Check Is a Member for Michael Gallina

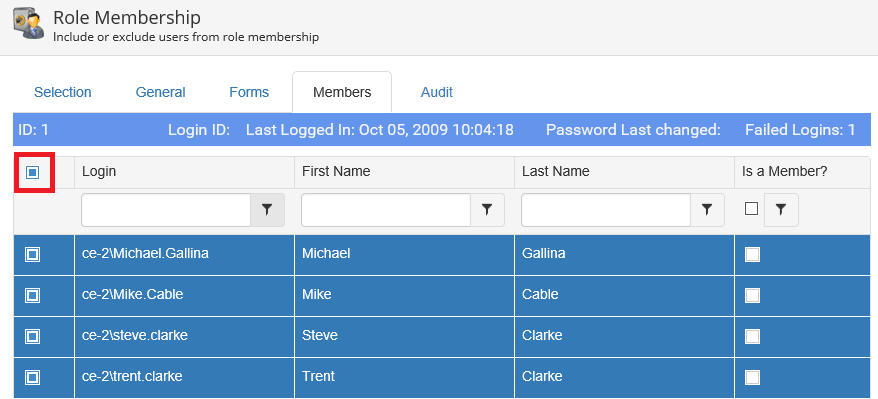coord(752,255)
